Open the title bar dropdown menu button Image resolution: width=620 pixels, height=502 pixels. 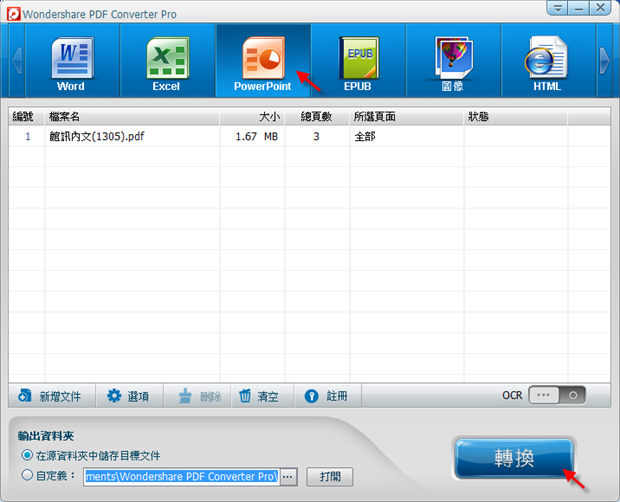click(558, 8)
